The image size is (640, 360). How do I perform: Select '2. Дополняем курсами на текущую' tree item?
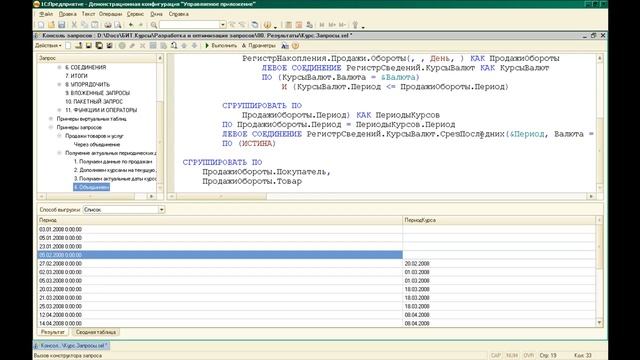point(115,170)
